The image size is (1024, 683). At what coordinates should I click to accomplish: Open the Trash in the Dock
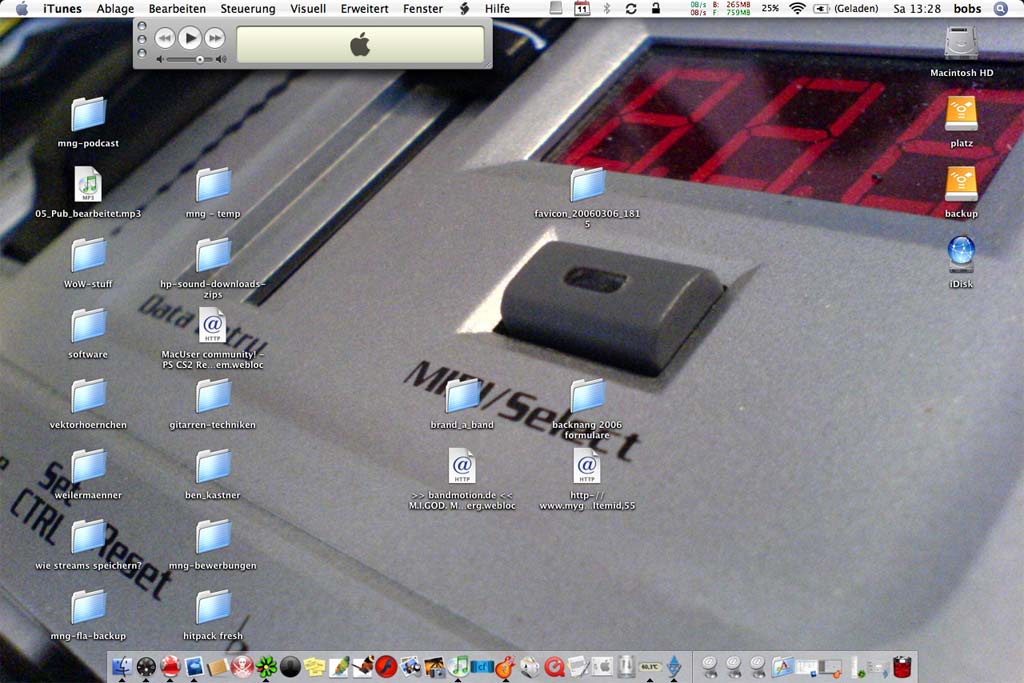pyautogui.click(x=902, y=666)
